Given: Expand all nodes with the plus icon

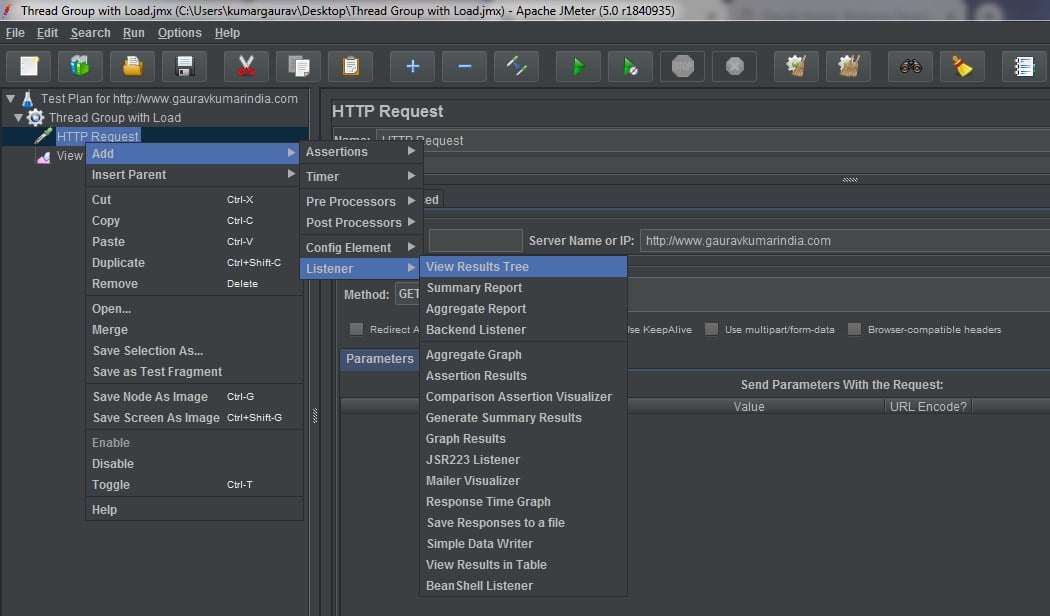Looking at the screenshot, I should (x=412, y=67).
